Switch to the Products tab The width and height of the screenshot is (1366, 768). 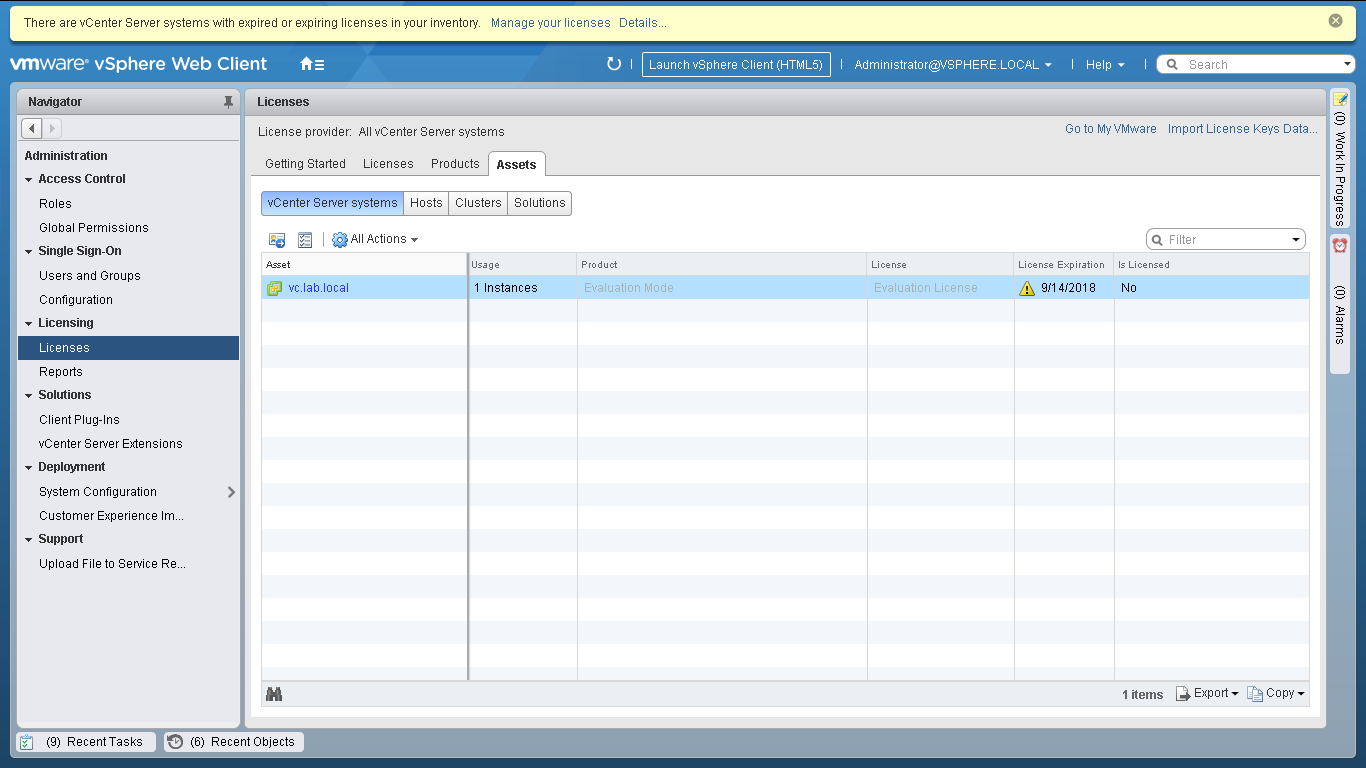(x=455, y=164)
